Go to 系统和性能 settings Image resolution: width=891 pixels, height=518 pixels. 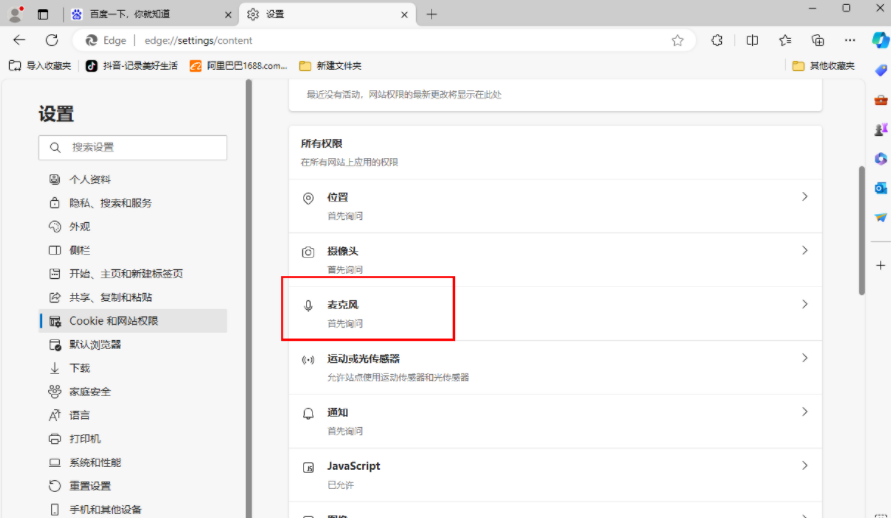click(x=133, y=462)
